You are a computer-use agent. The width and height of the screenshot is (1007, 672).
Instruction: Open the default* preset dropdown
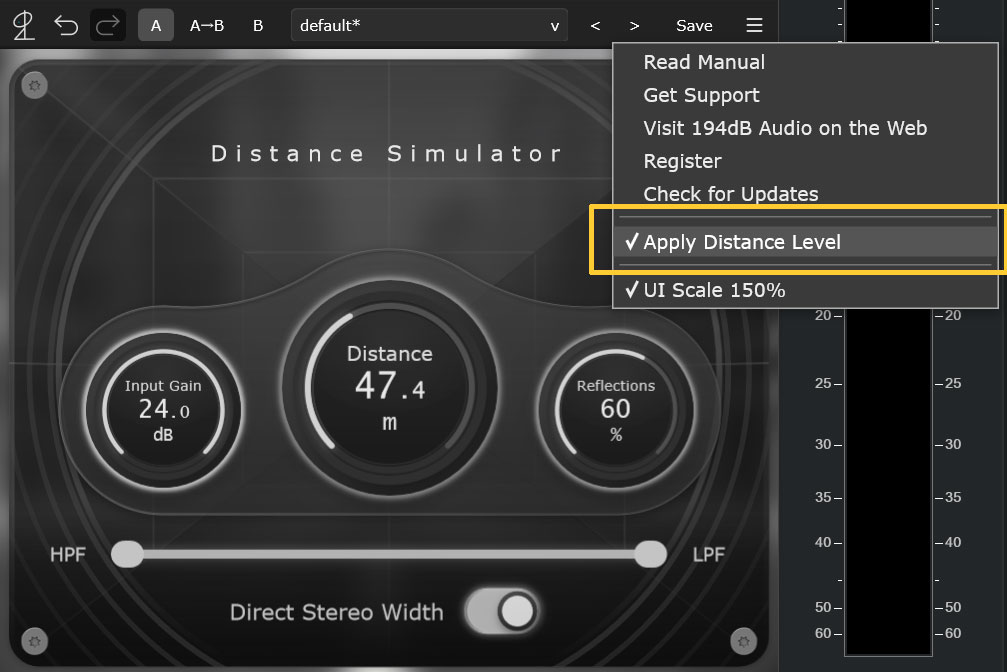[x=429, y=26]
